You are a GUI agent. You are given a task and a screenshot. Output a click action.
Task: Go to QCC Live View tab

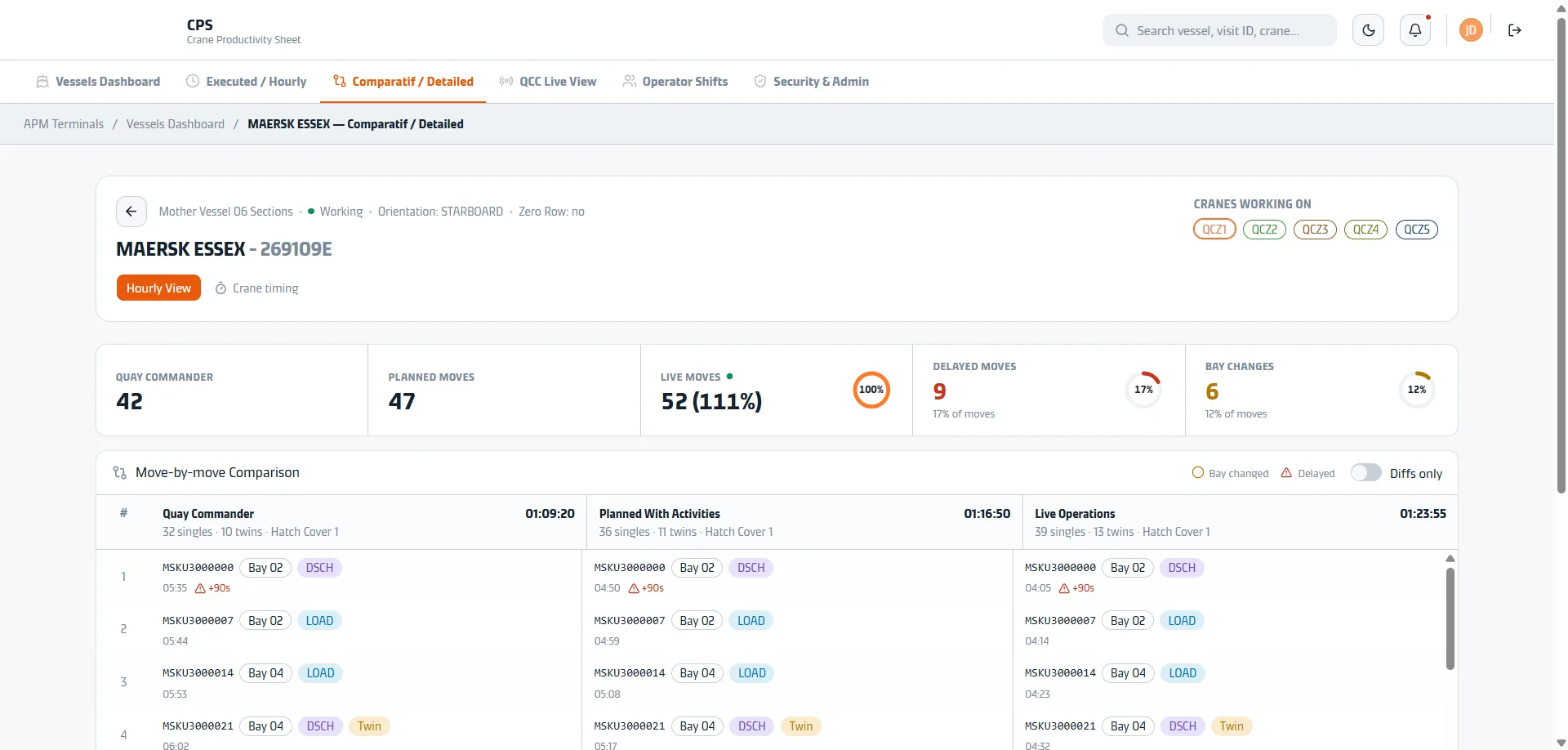tap(548, 82)
